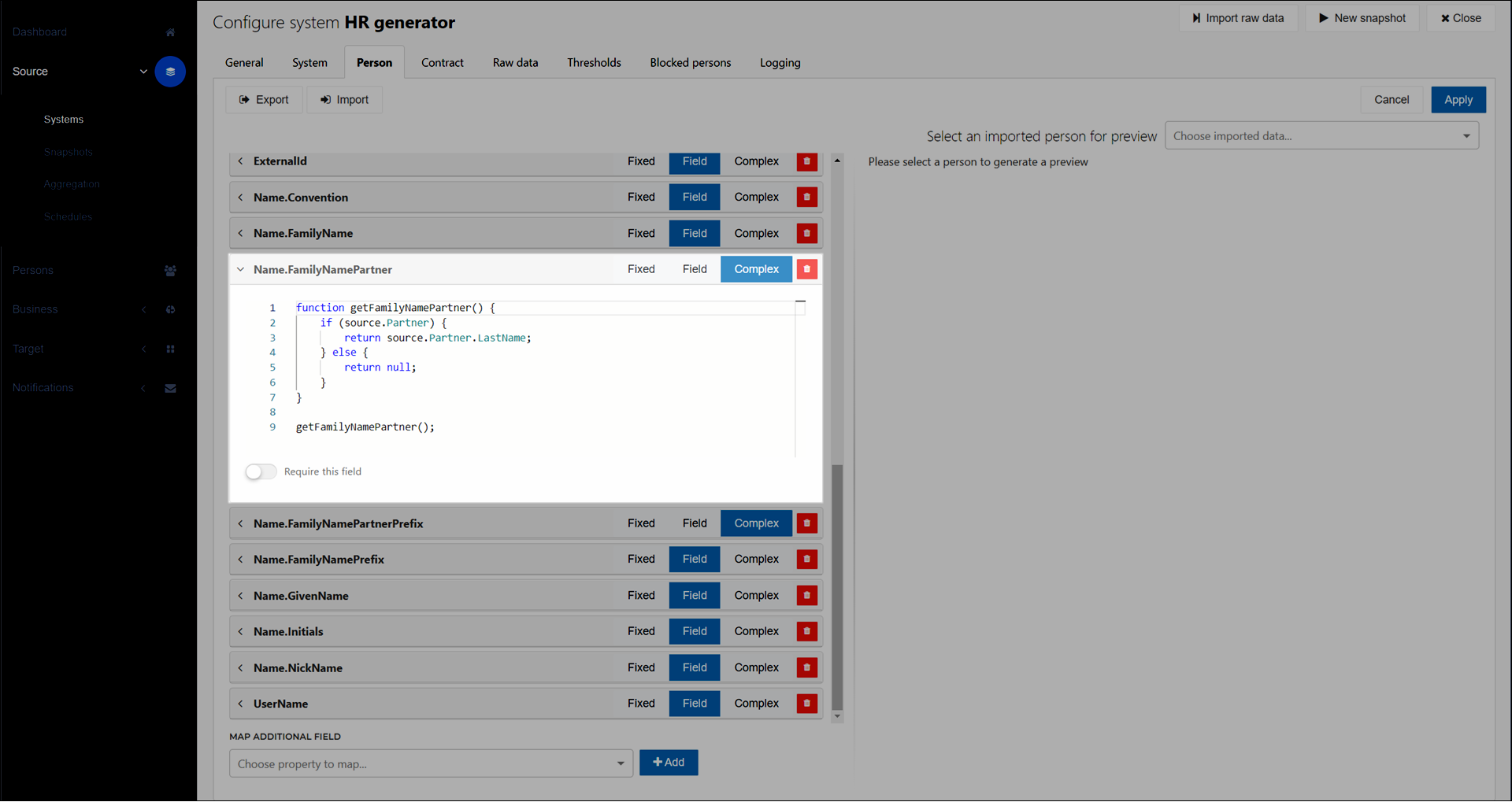Open Schedules in the sidebar

(68, 217)
